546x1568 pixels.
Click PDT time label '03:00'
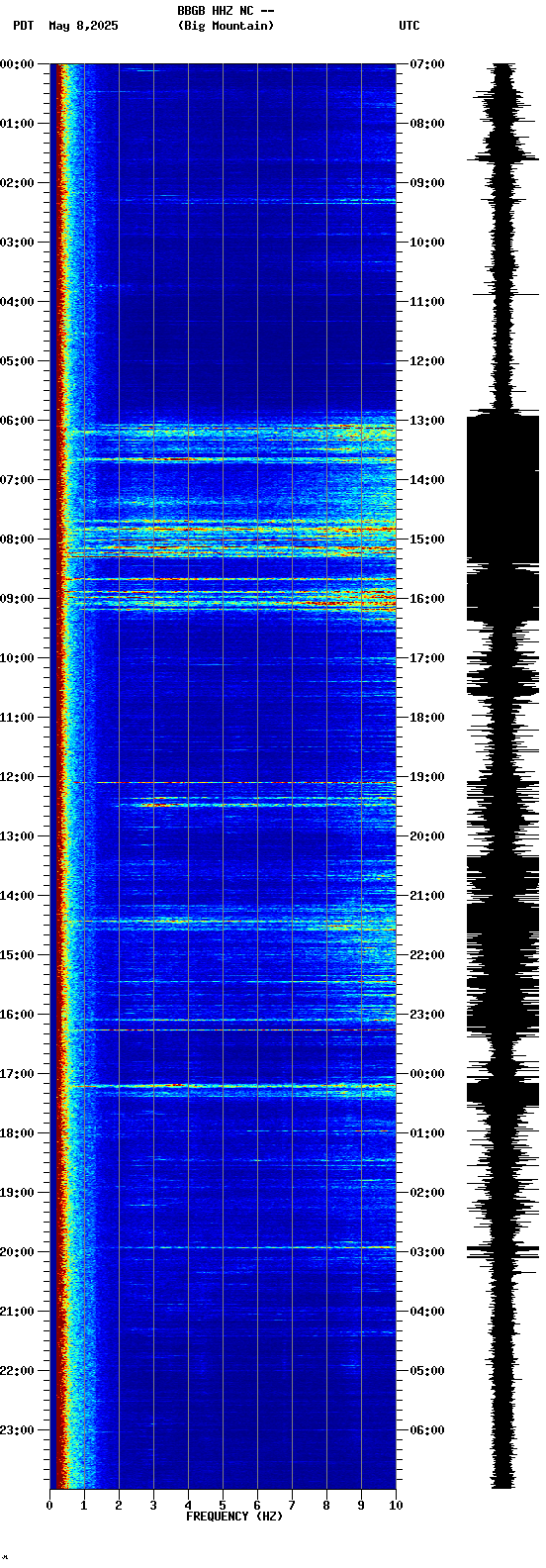pos(18,243)
